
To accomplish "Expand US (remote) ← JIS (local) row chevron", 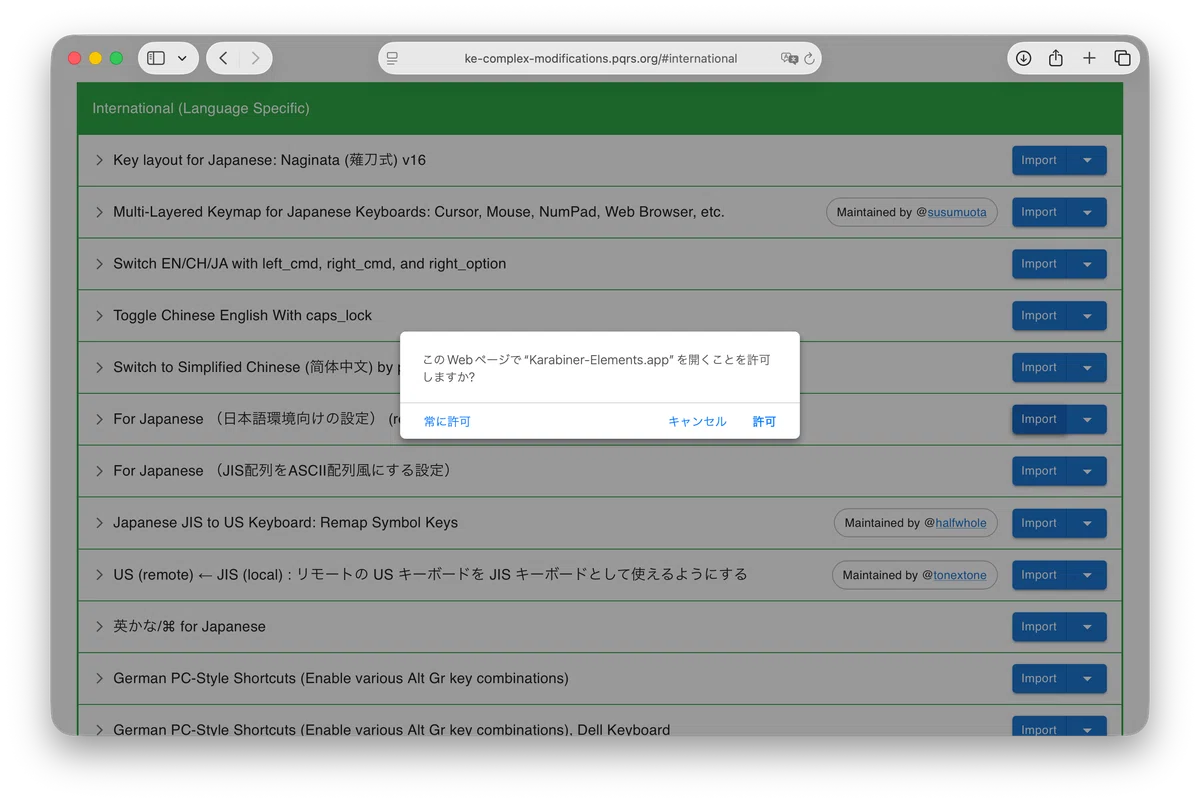I will tap(99, 575).
